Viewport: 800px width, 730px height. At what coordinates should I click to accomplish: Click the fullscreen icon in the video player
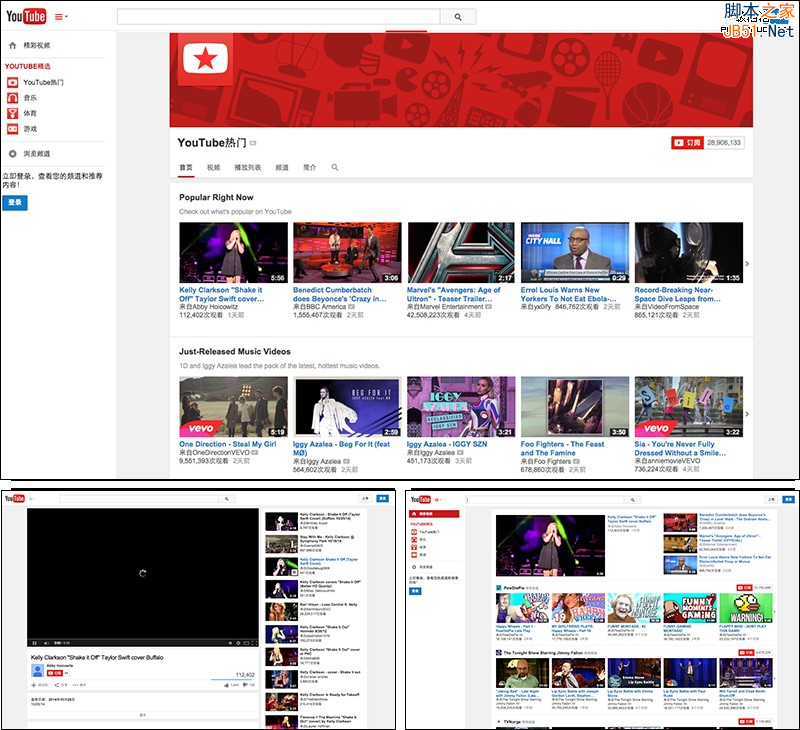253,642
